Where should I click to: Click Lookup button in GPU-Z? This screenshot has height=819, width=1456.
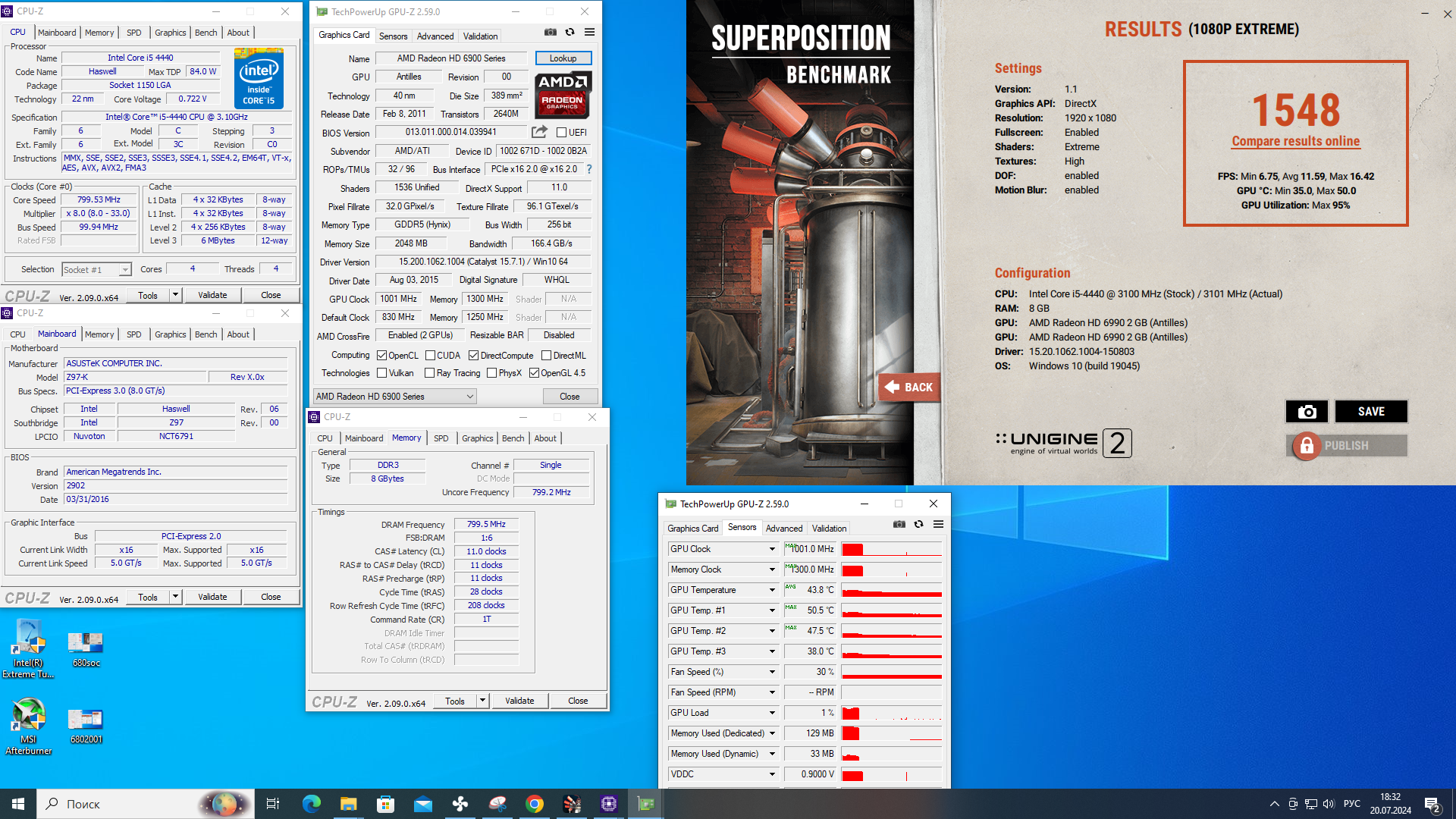click(563, 58)
